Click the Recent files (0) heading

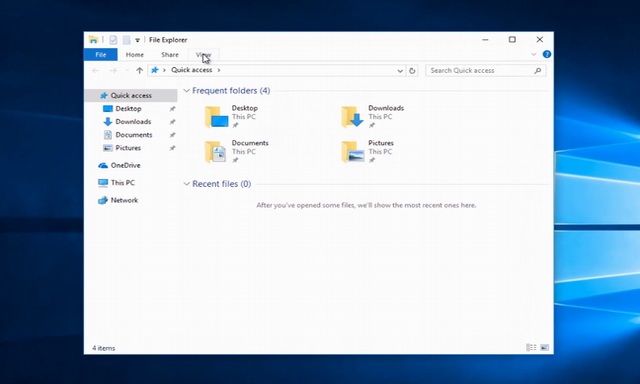(x=222, y=184)
